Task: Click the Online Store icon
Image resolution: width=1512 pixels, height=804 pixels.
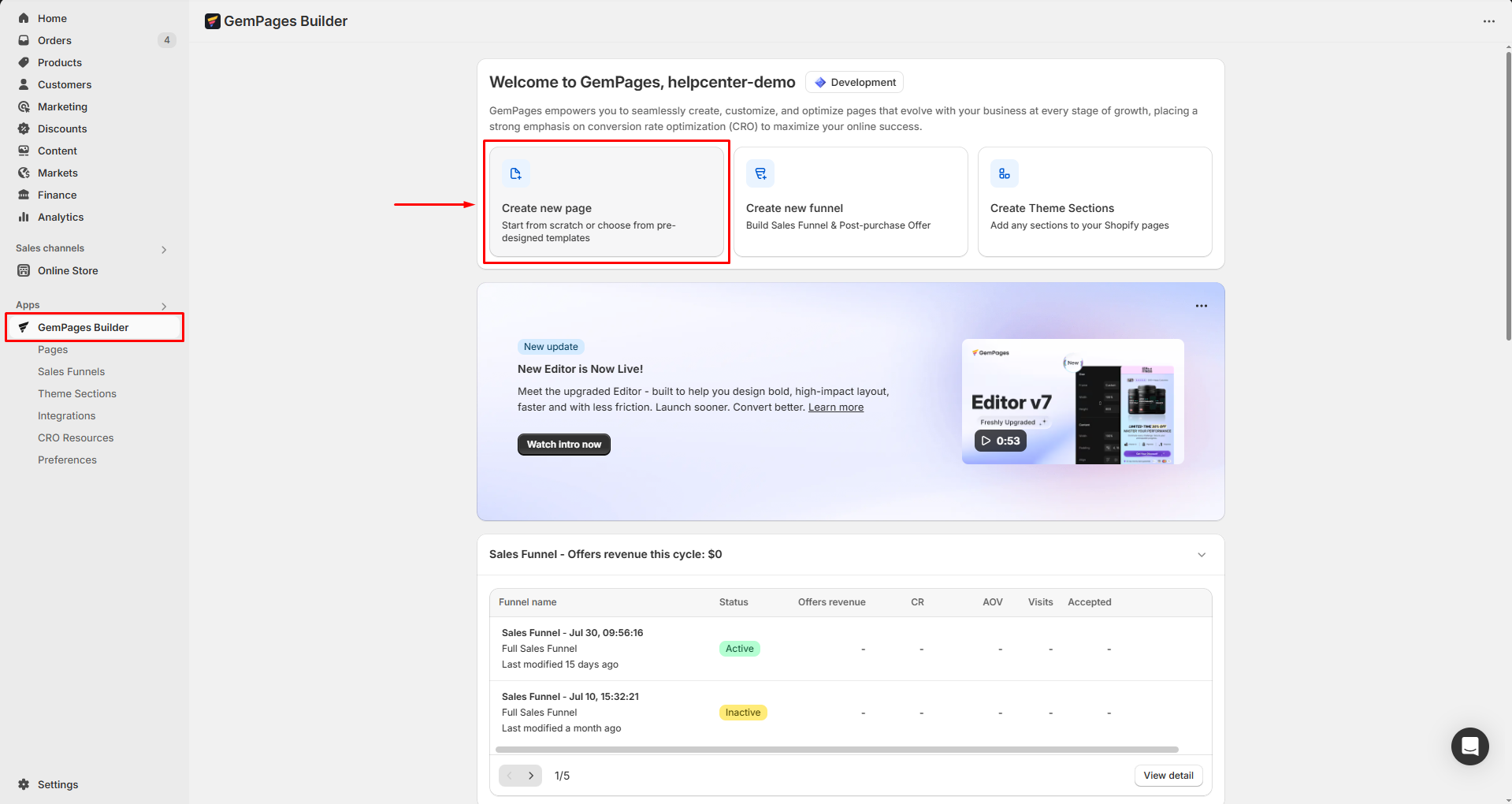Action: pos(24,270)
